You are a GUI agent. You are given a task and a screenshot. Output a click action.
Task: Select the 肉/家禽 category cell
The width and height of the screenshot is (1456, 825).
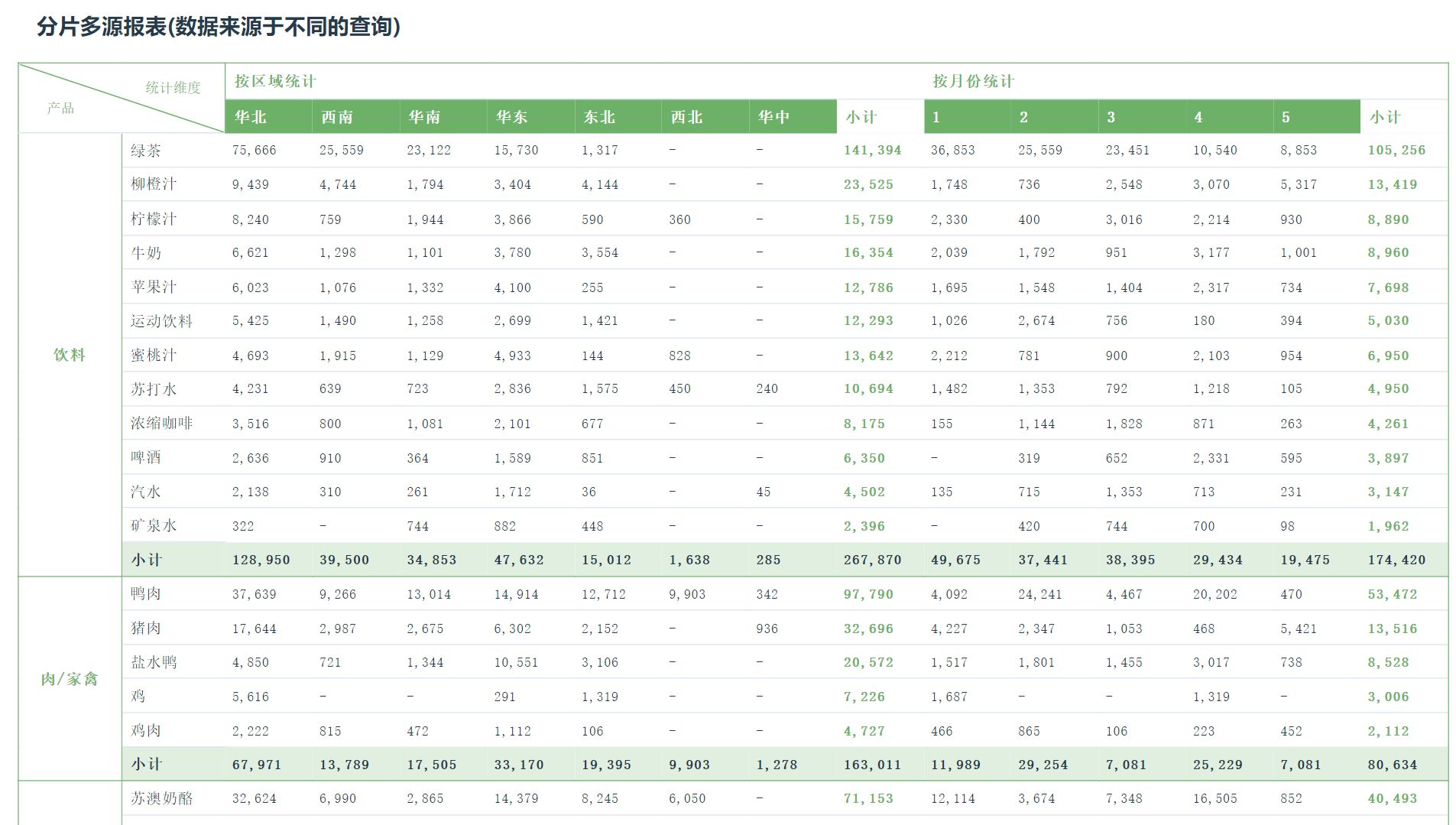point(70,679)
